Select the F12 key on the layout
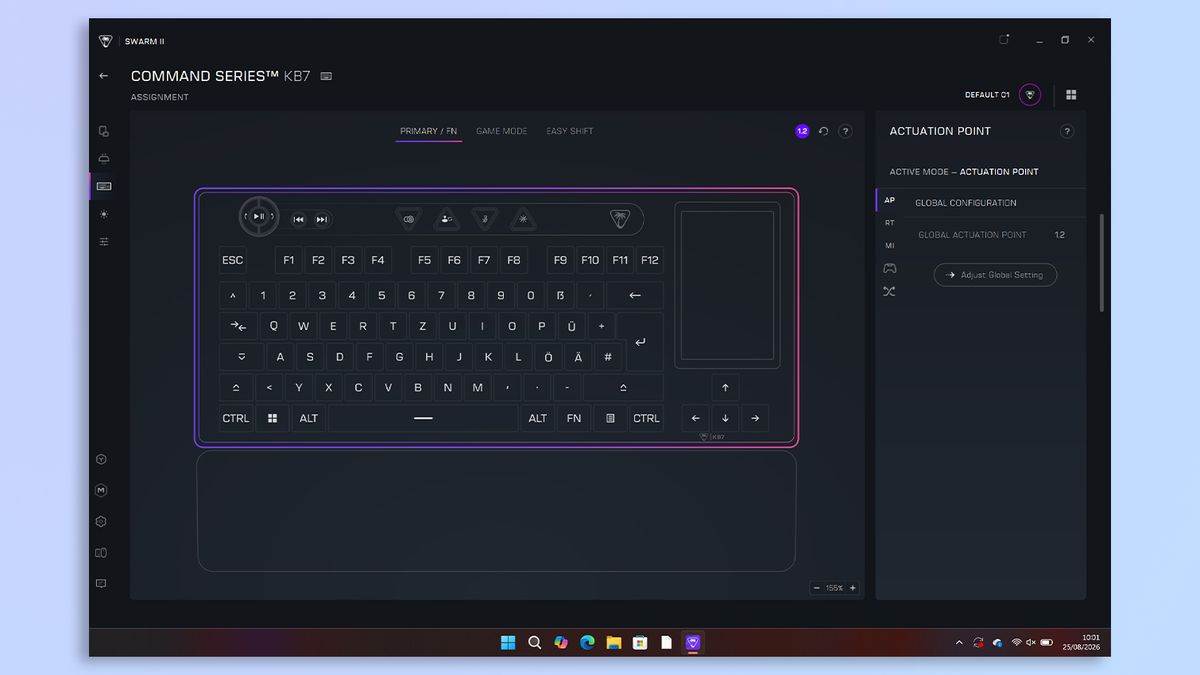Image resolution: width=1200 pixels, height=675 pixels. click(650, 260)
